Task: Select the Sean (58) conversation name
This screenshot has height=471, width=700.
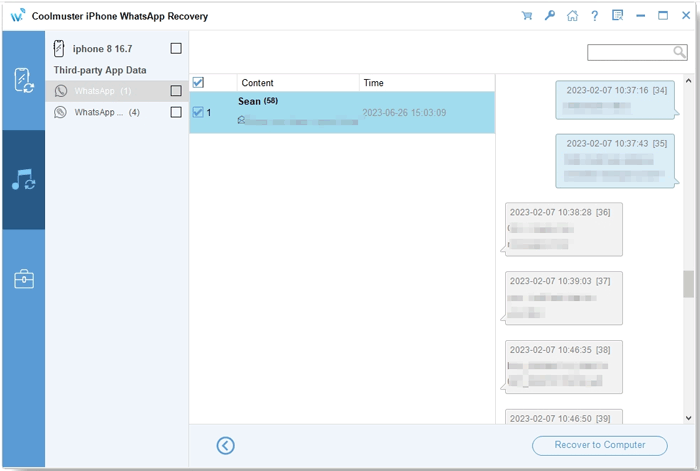Action: point(258,101)
